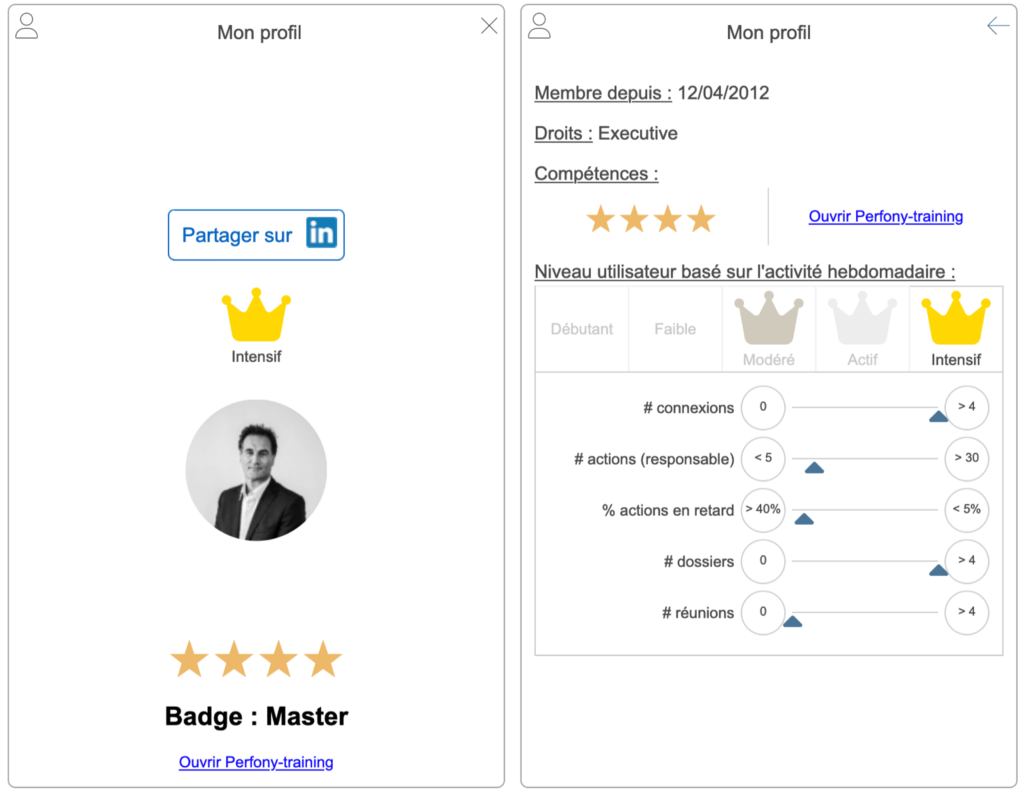Click the user icon in left panel header
The height and width of the screenshot is (797, 1024).
tap(27, 27)
